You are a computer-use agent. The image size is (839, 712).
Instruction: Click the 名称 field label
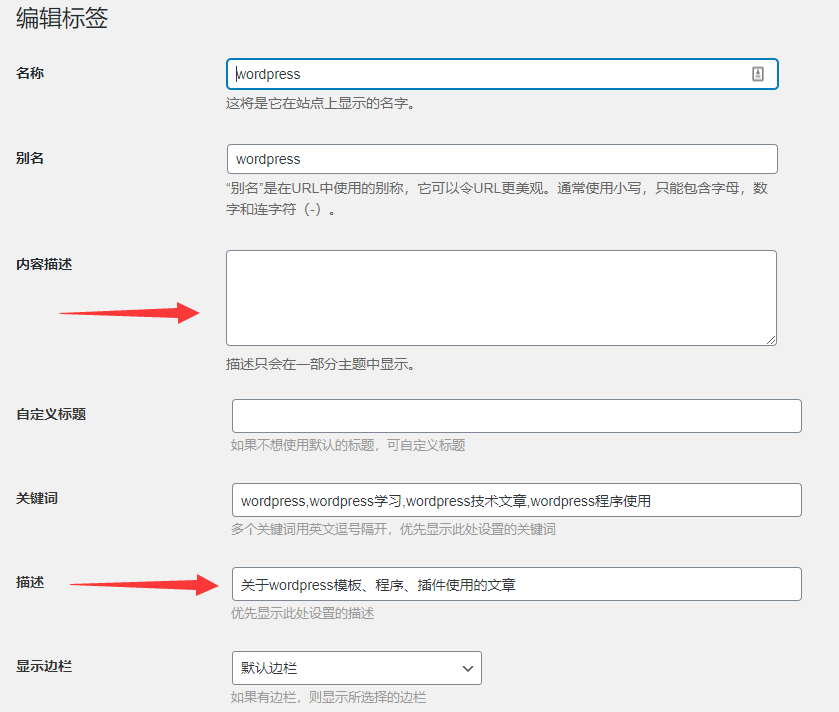click(30, 73)
